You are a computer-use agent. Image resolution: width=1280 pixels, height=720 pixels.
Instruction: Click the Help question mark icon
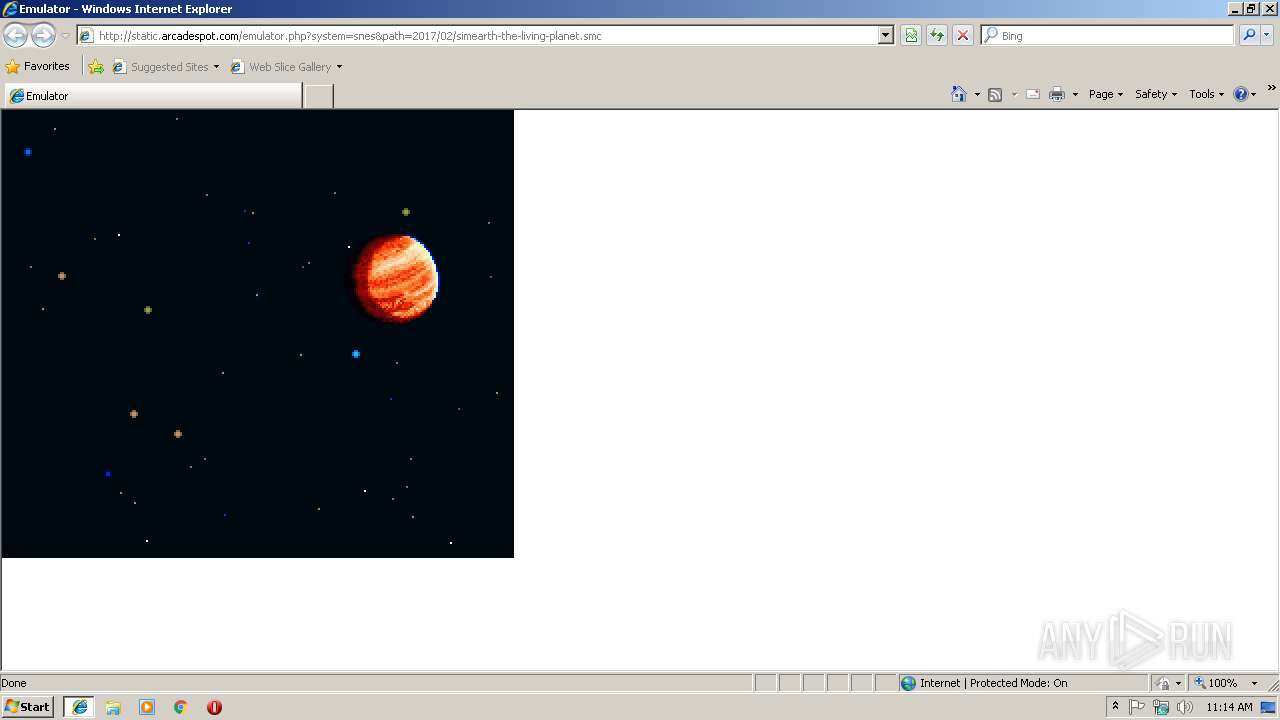click(1241, 94)
